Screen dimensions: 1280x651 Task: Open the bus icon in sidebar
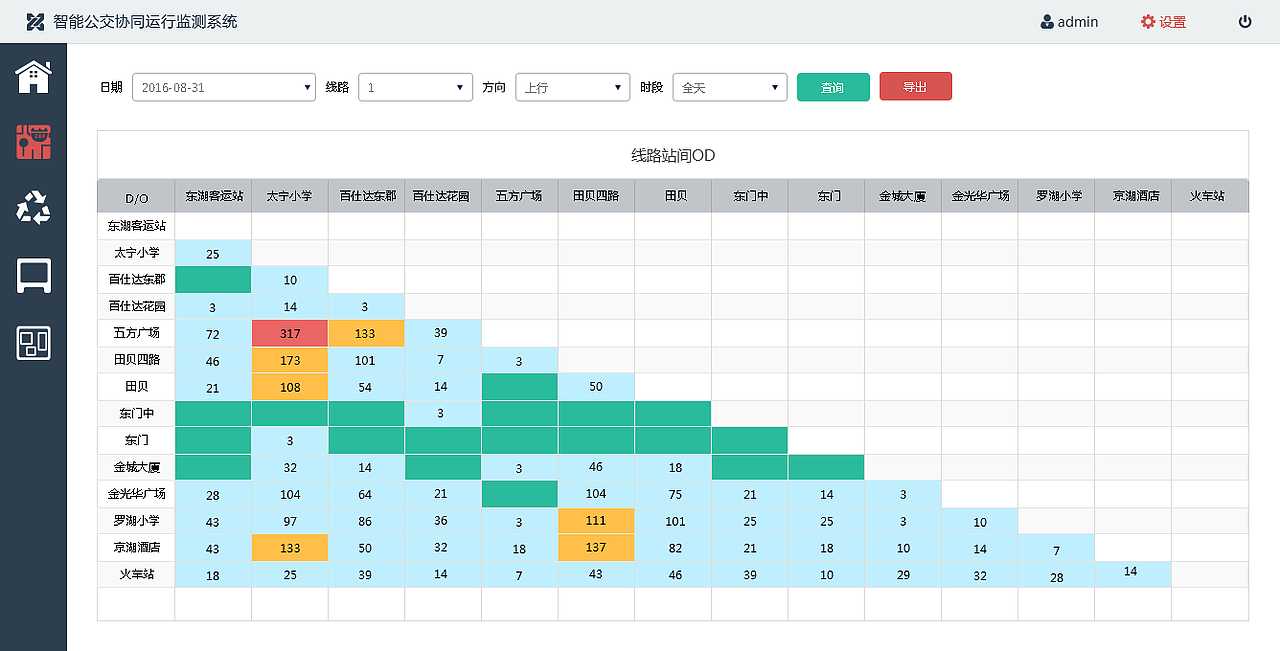33,276
